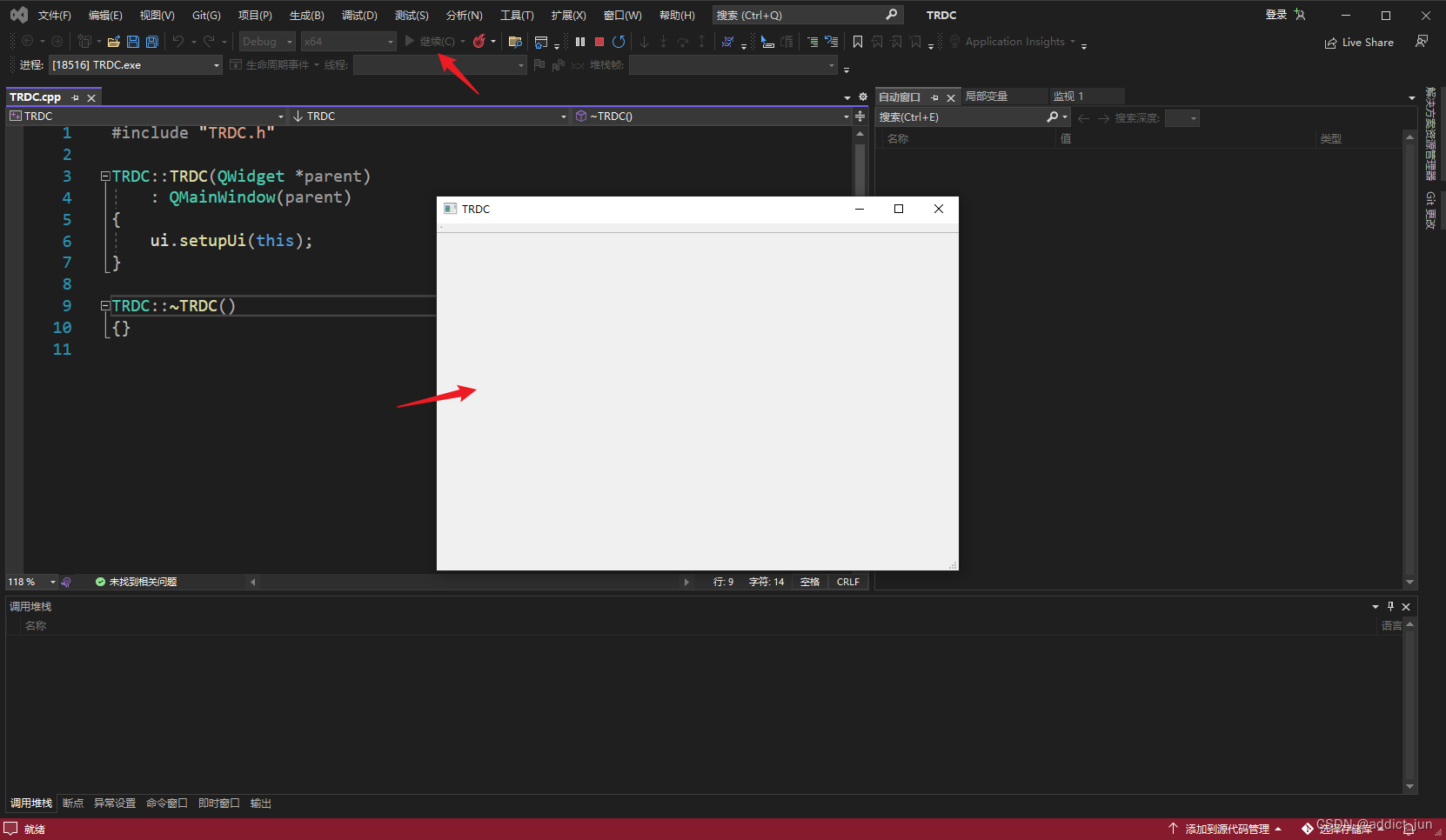Open the 调试(D) menu

point(359,16)
